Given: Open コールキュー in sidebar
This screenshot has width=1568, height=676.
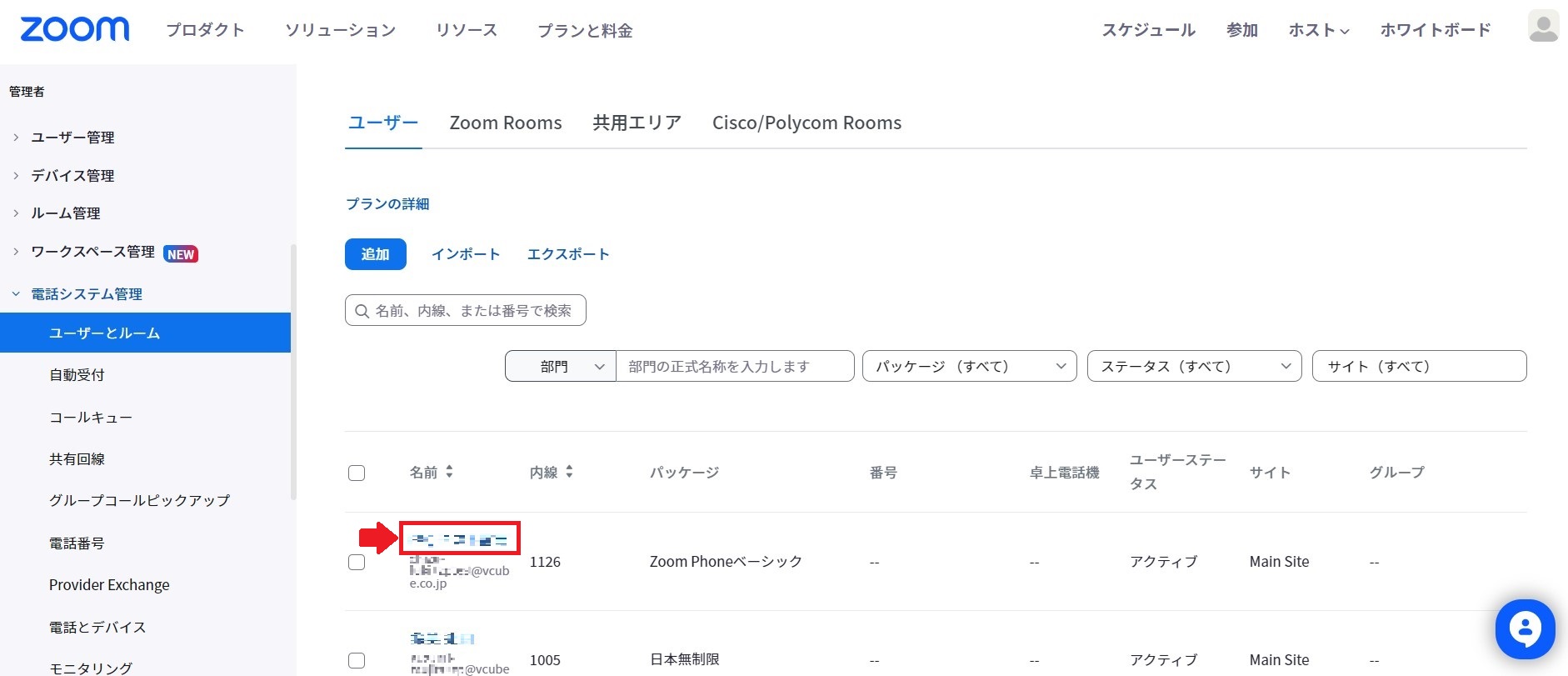Looking at the screenshot, I should 91,418.
